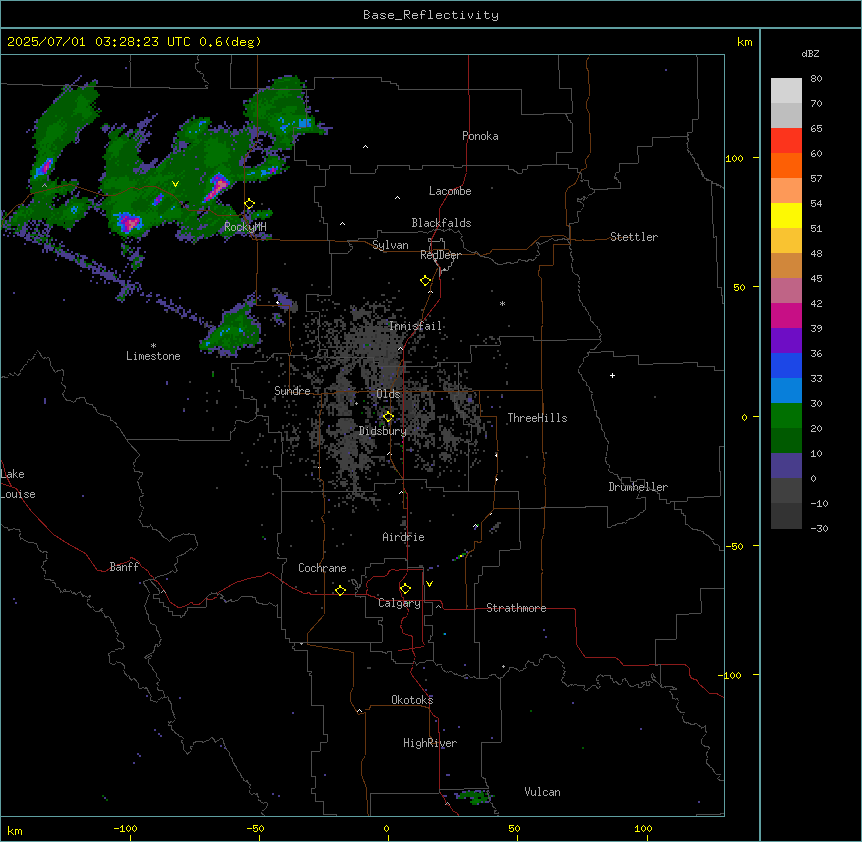
Task: Click the red 60 dBZ legend swatch
Action: pyautogui.click(x=786, y=141)
